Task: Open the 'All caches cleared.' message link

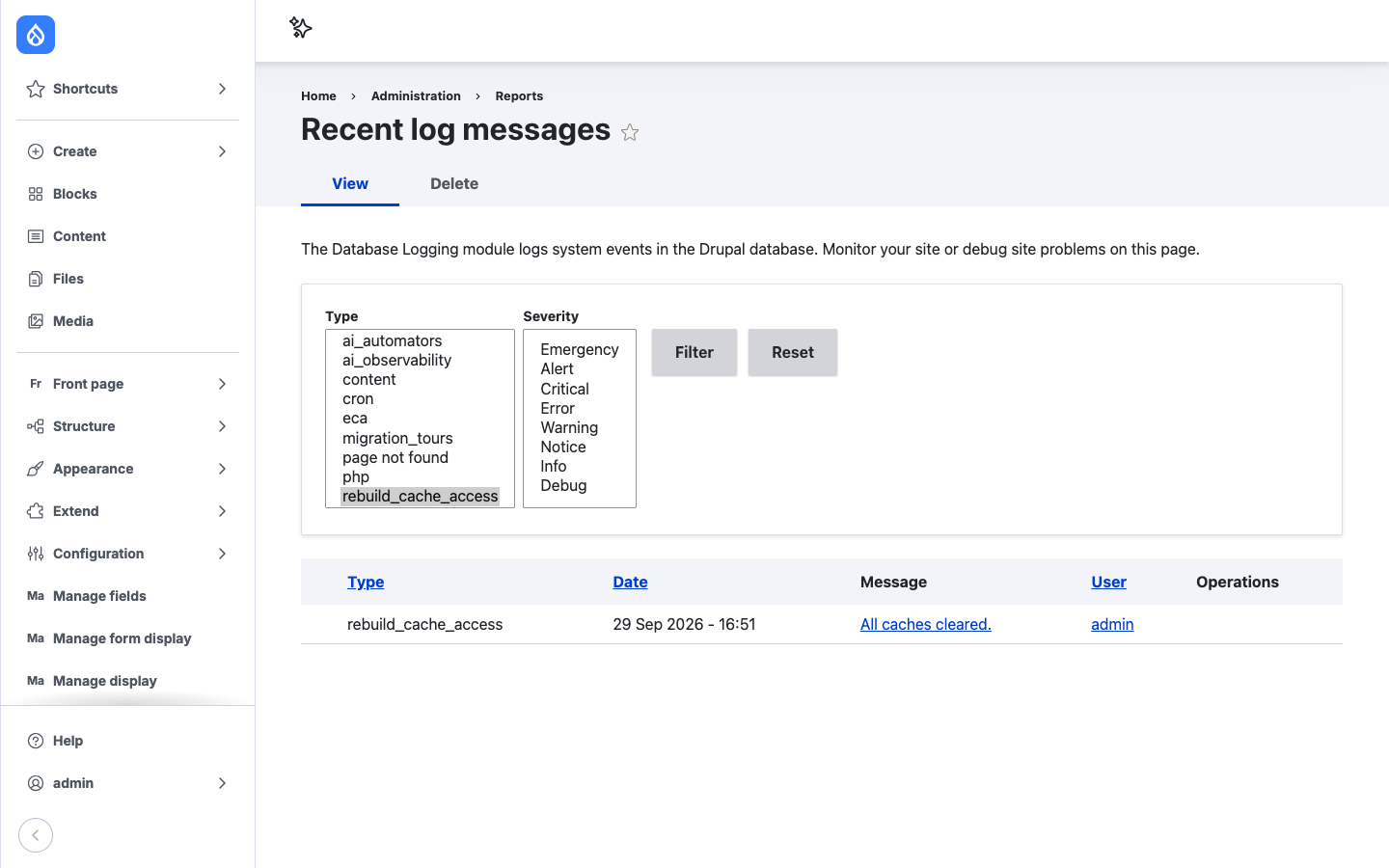Action: (926, 624)
